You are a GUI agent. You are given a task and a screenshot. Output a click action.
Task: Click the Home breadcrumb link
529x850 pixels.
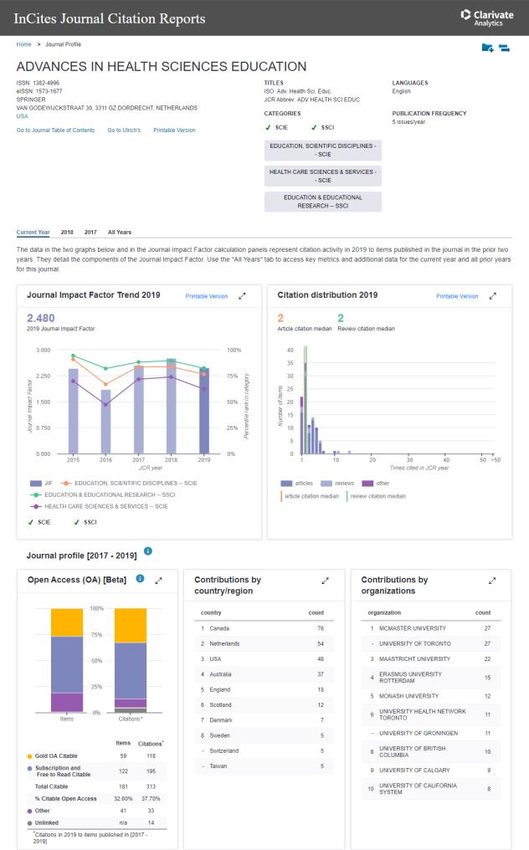click(x=24, y=44)
